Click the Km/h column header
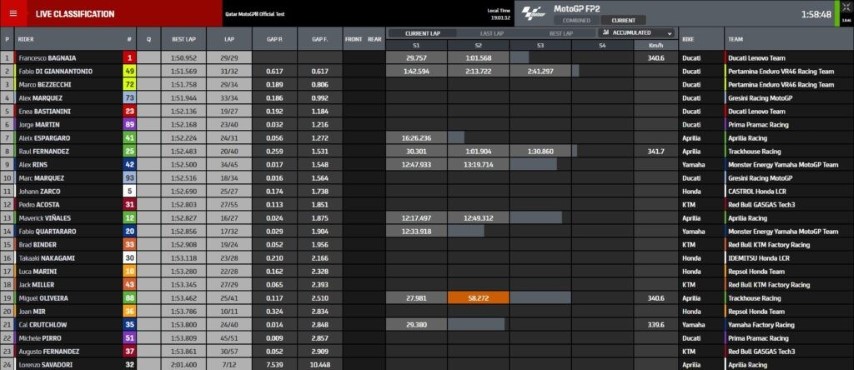This screenshot has height=370, width=854. coord(655,46)
